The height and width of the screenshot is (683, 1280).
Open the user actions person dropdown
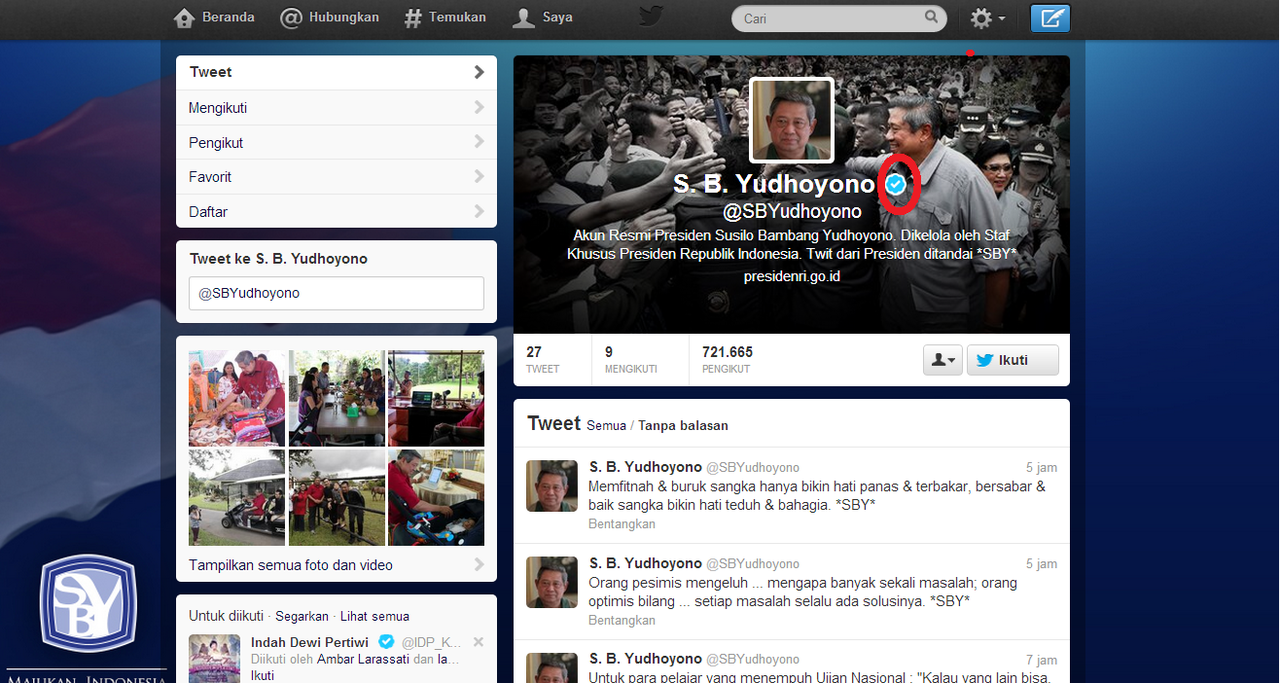943,360
